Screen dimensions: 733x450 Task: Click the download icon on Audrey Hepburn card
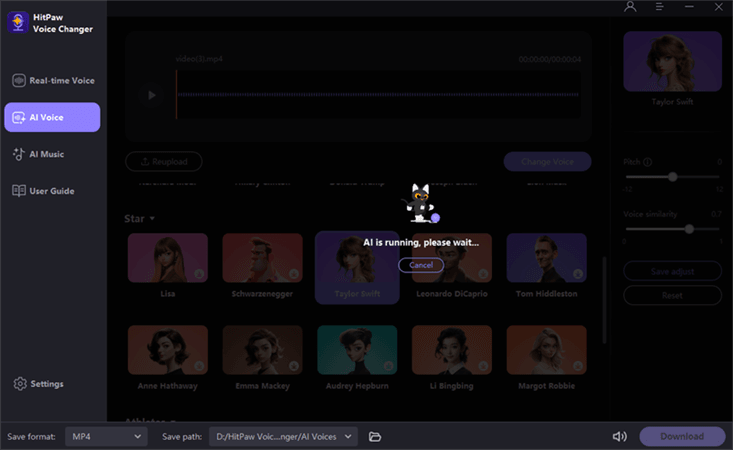[x=388, y=366]
